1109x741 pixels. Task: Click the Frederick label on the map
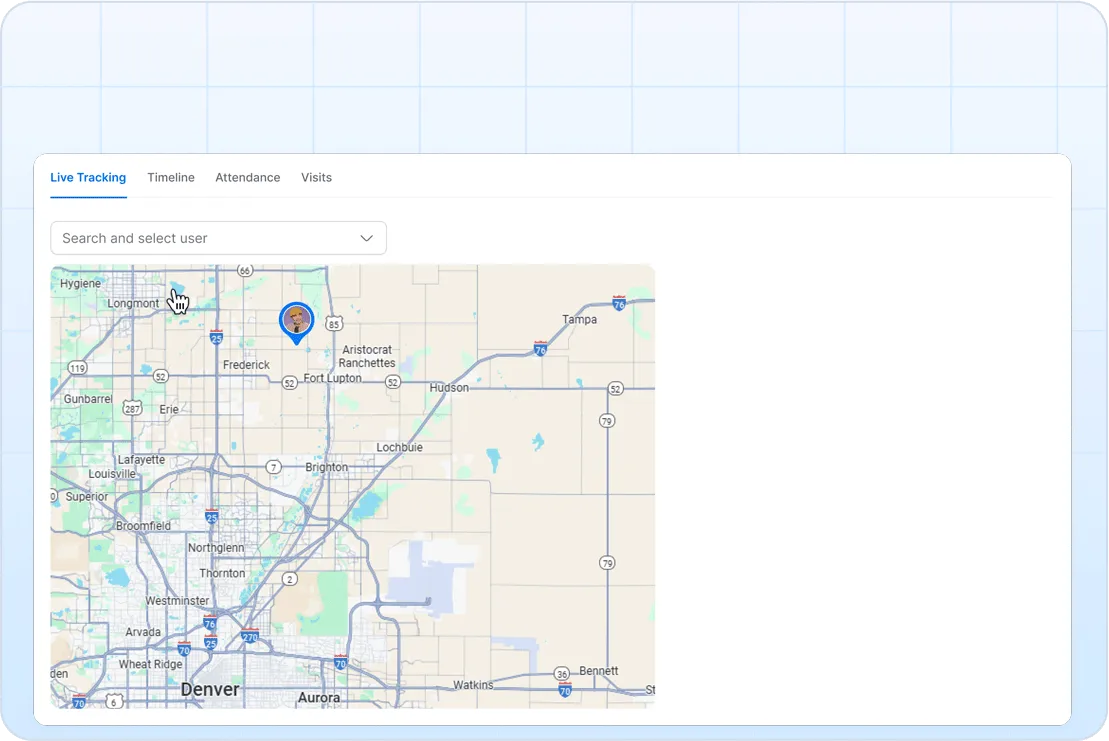[246, 365]
